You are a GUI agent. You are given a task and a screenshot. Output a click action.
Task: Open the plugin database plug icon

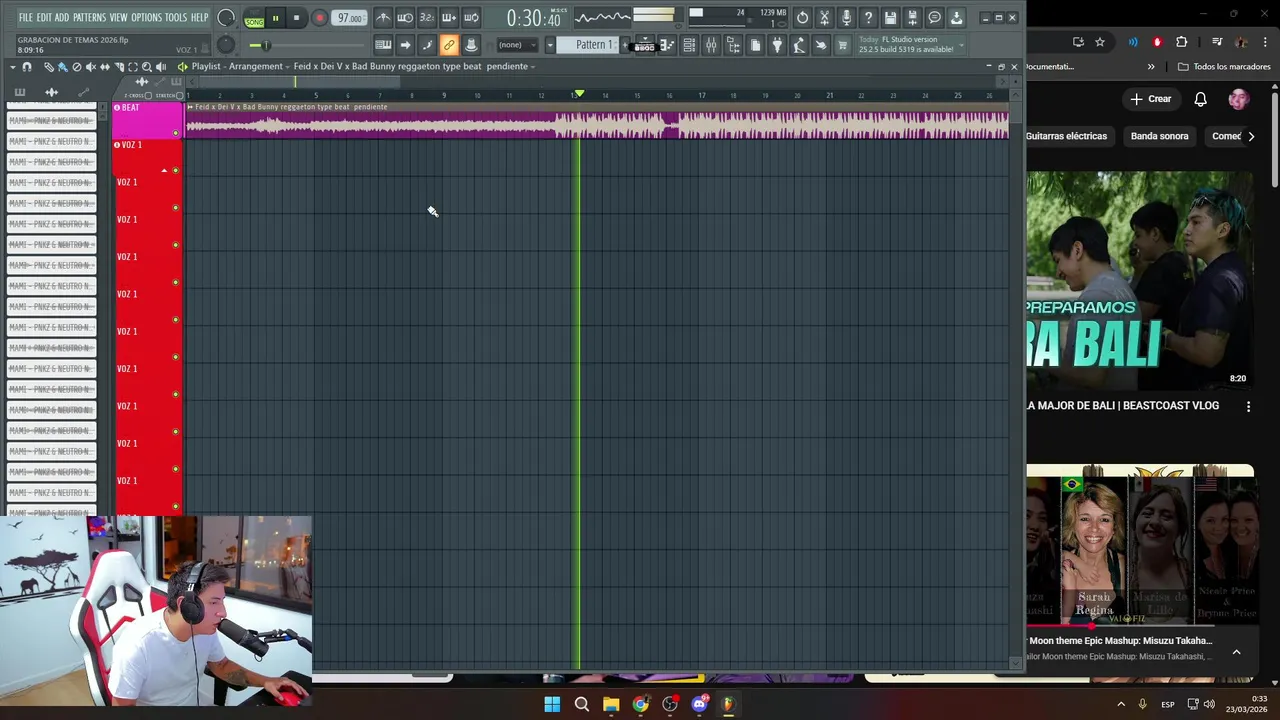click(x=777, y=45)
